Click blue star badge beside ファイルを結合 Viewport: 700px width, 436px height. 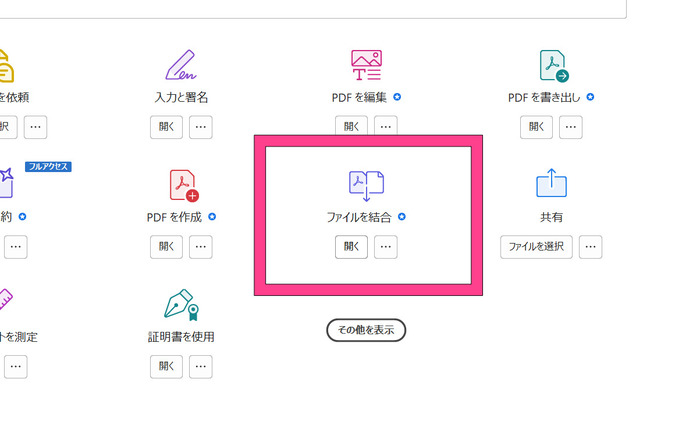tap(402, 216)
